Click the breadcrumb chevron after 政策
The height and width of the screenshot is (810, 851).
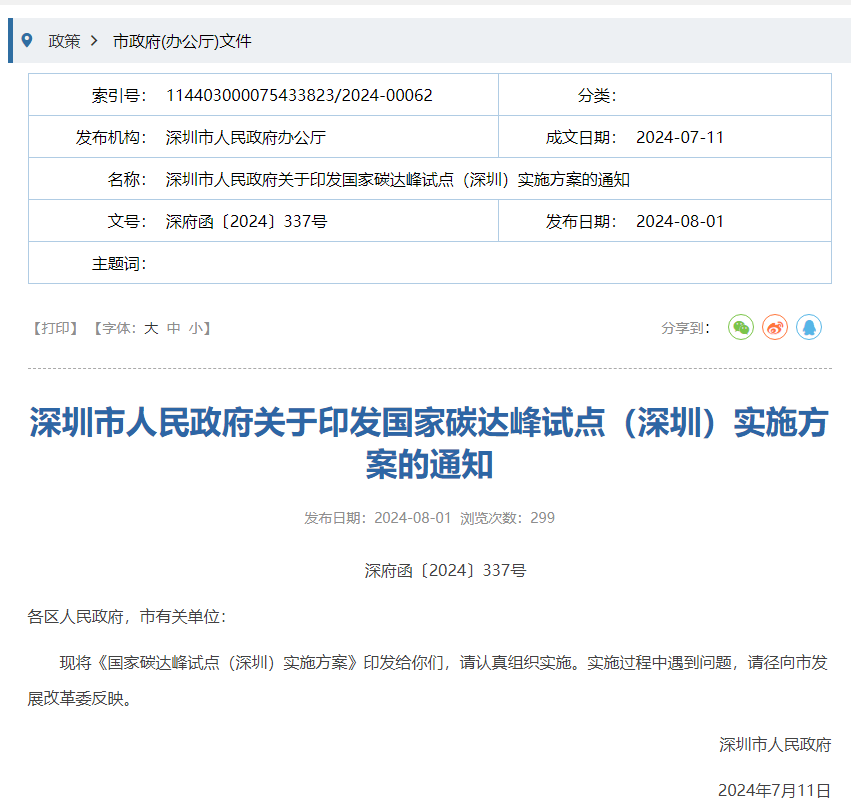pyautogui.click(x=94, y=41)
